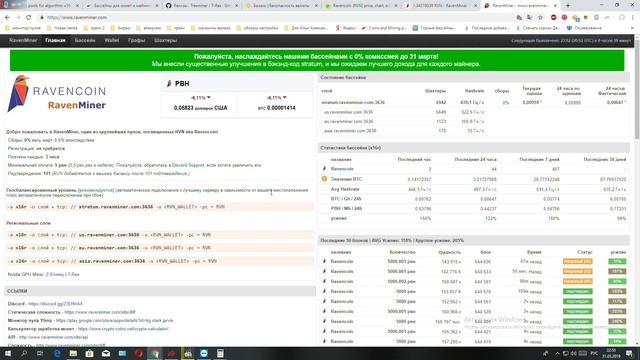Open Task View on the taskbar
This screenshot has height=360, width=640.
[x=40, y=353]
